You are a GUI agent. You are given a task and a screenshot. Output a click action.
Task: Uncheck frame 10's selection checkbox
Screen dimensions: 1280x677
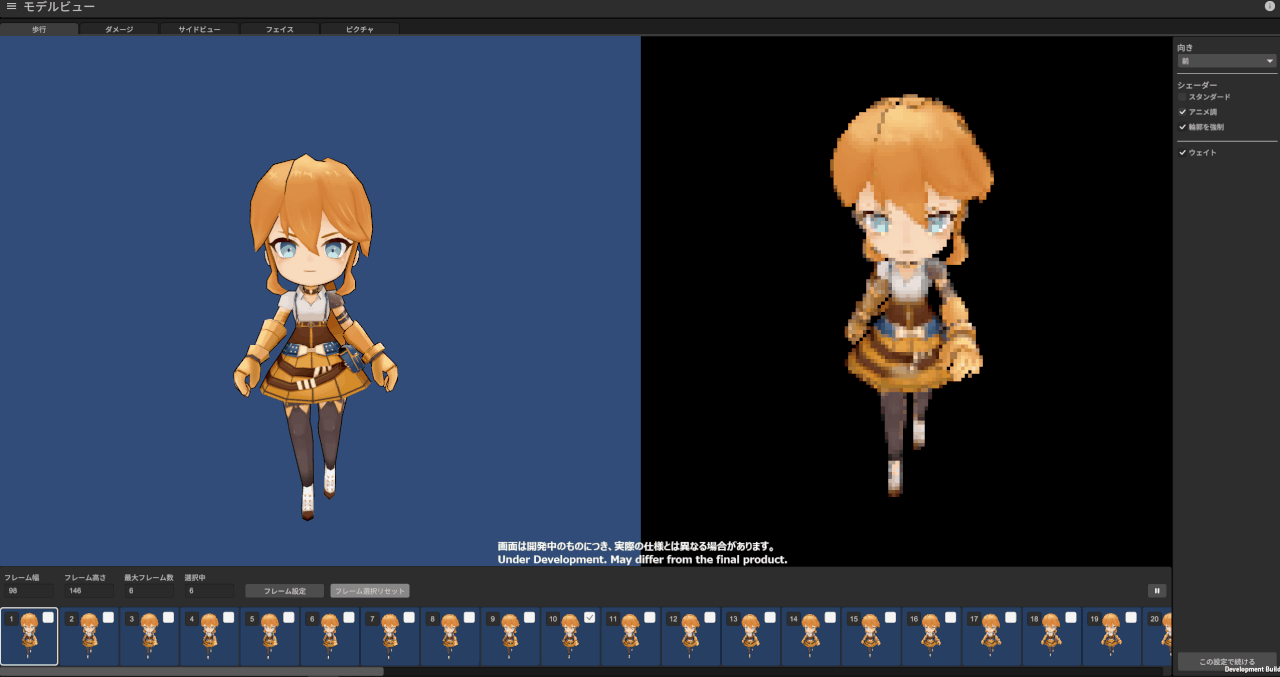pyautogui.click(x=588, y=618)
